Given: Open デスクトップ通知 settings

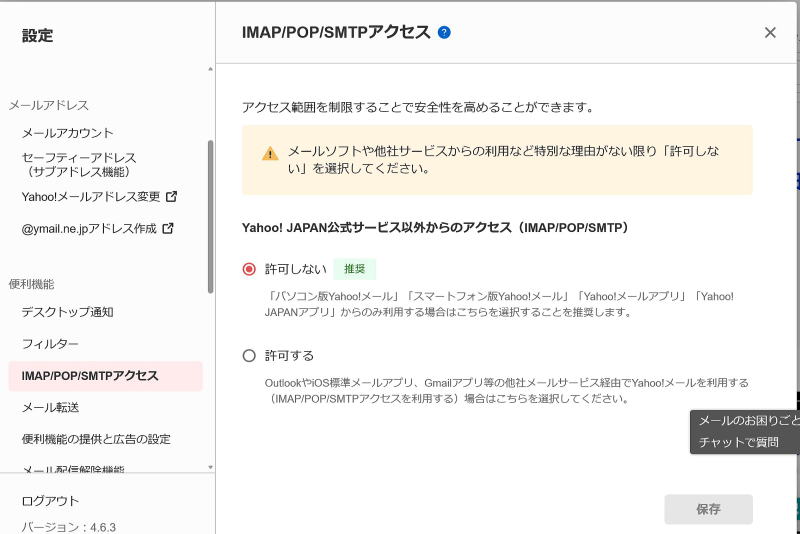Looking at the screenshot, I should (68, 312).
